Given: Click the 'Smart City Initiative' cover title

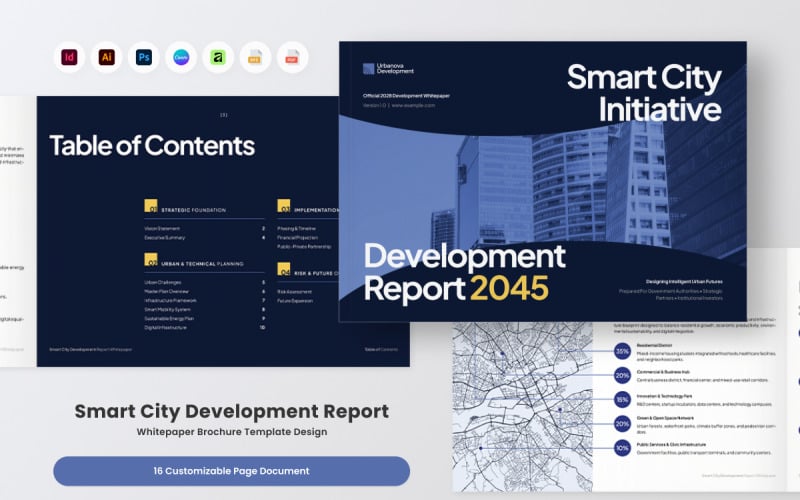Looking at the screenshot, I should pyautogui.click(x=644, y=93).
